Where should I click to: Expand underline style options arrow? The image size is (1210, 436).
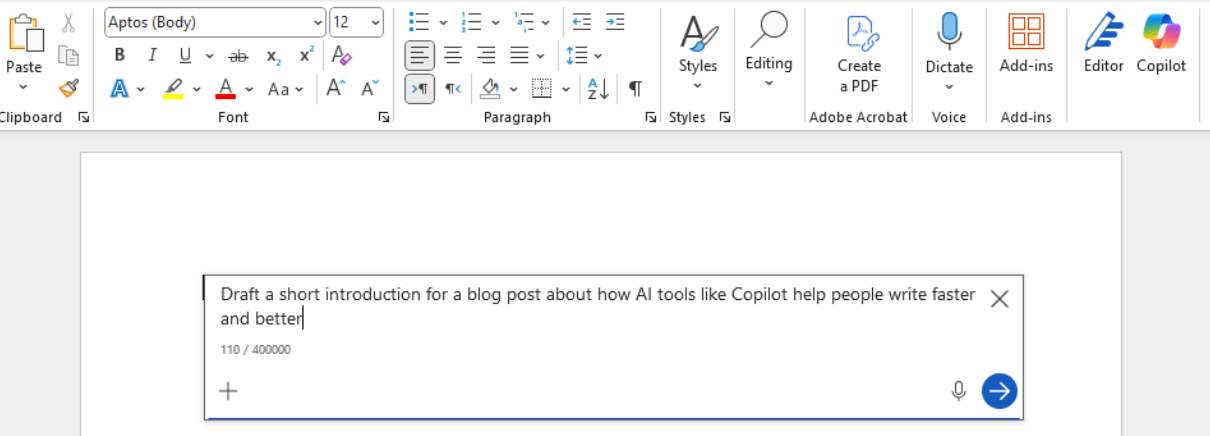(209, 55)
